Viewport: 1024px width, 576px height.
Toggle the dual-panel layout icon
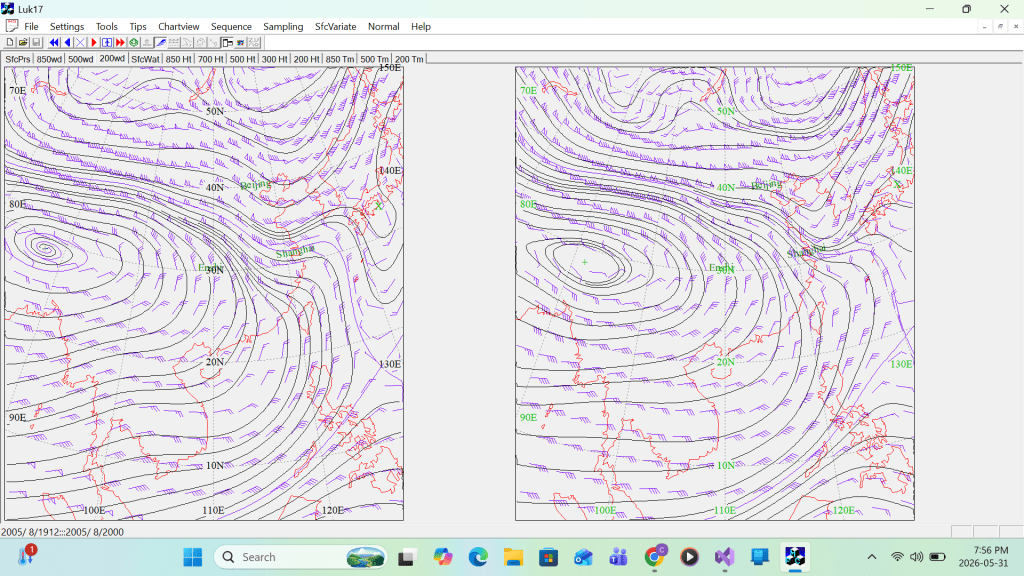point(227,42)
